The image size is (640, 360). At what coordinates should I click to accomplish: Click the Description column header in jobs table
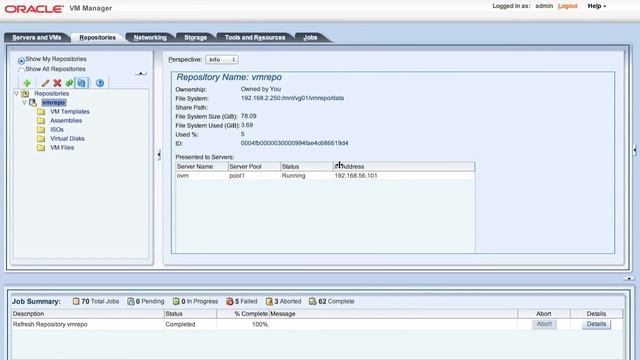(88, 313)
